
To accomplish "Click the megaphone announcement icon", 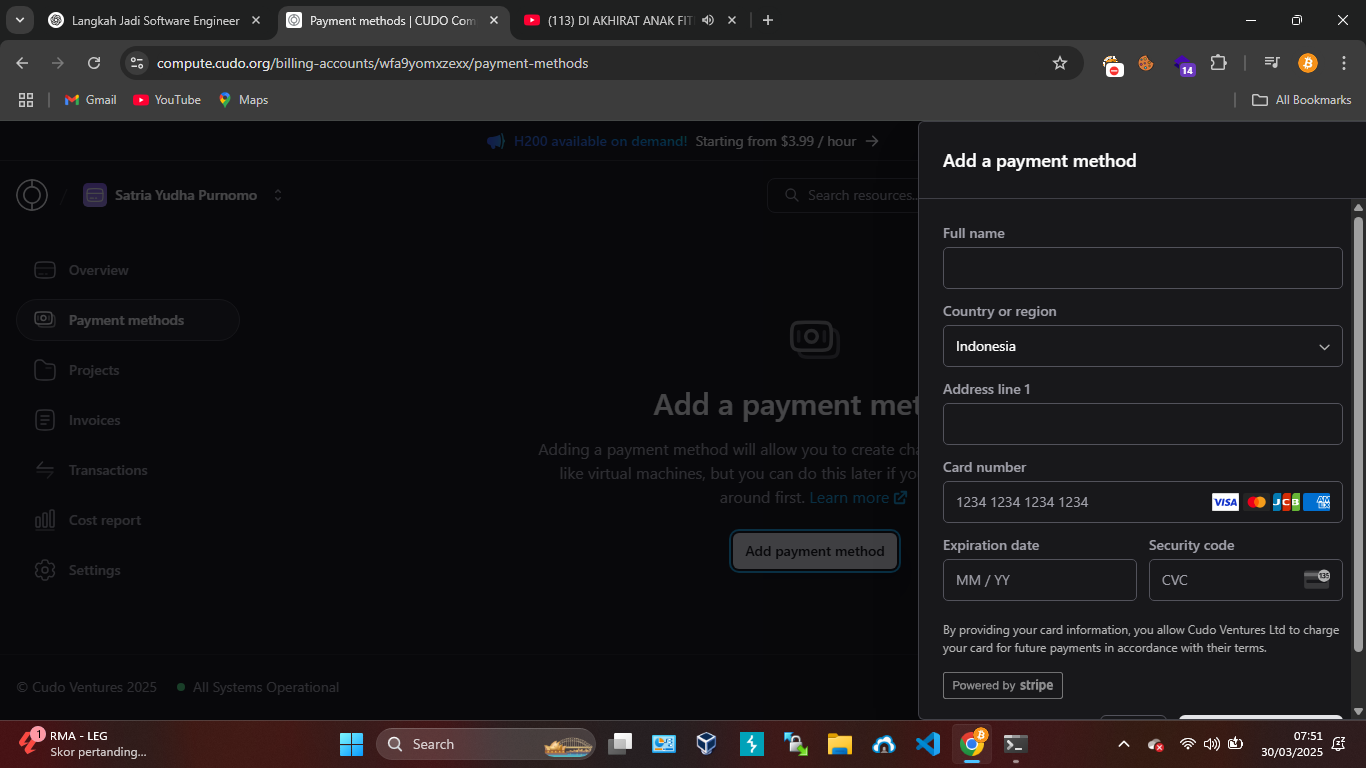I will pyautogui.click(x=496, y=141).
